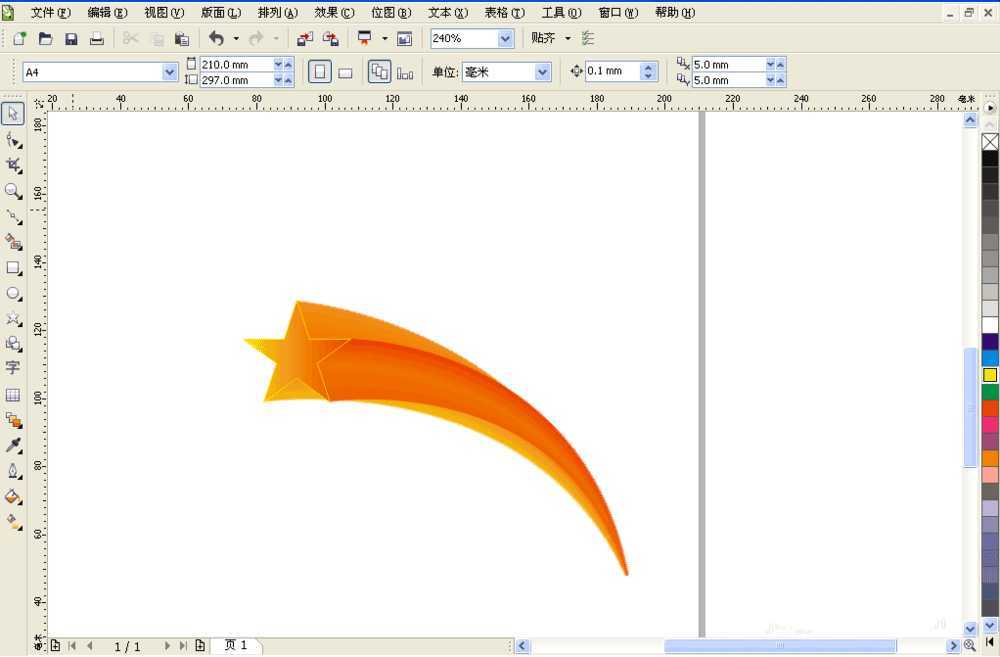Screen dimensions: 1000x657
Task: Click the Undo arrow button
Action: [216, 39]
